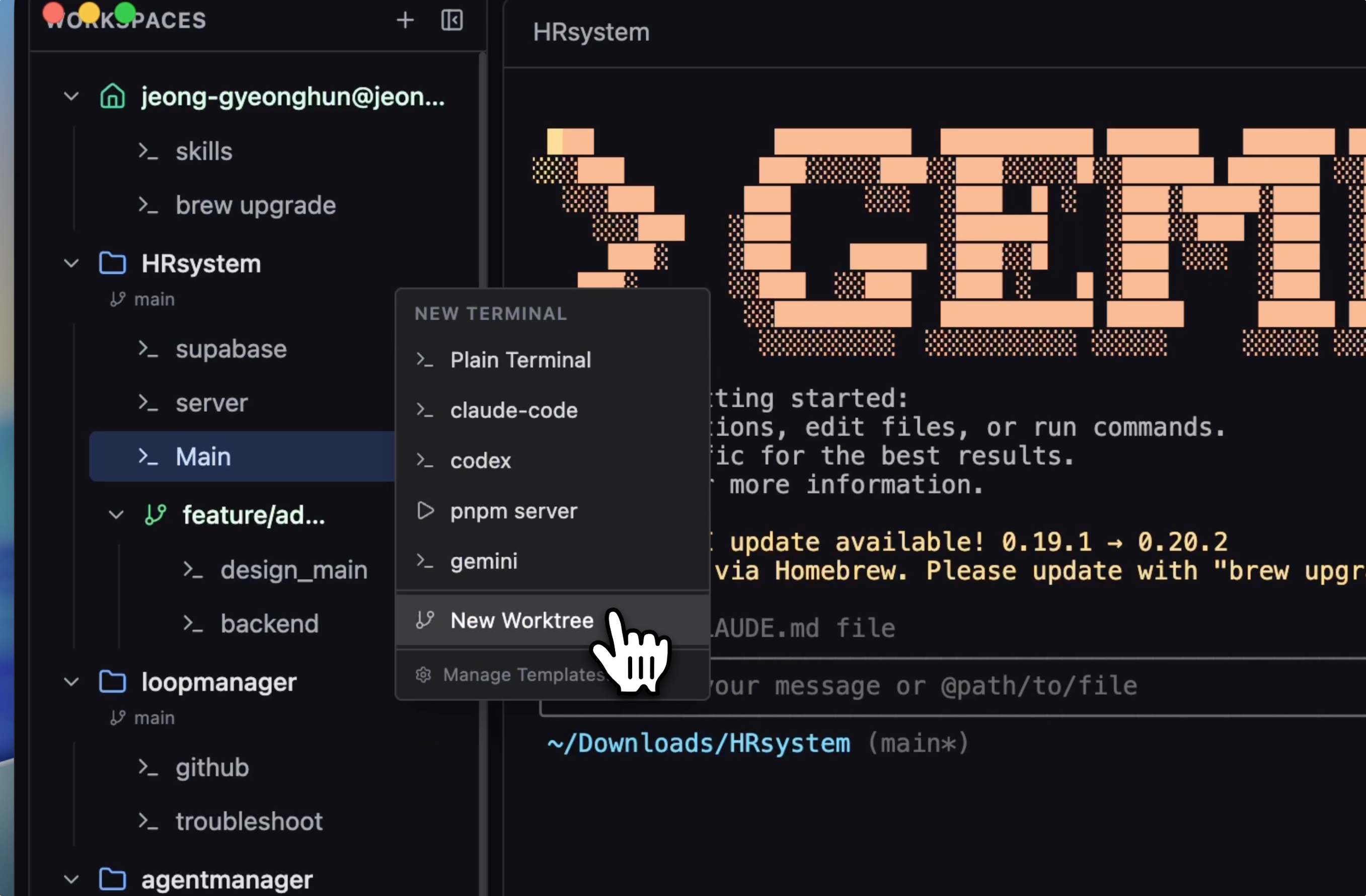This screenshot has width=1366, height=896.
Task: Click the gear icon next to Manage Templates
Action: [x=424, y=675]
